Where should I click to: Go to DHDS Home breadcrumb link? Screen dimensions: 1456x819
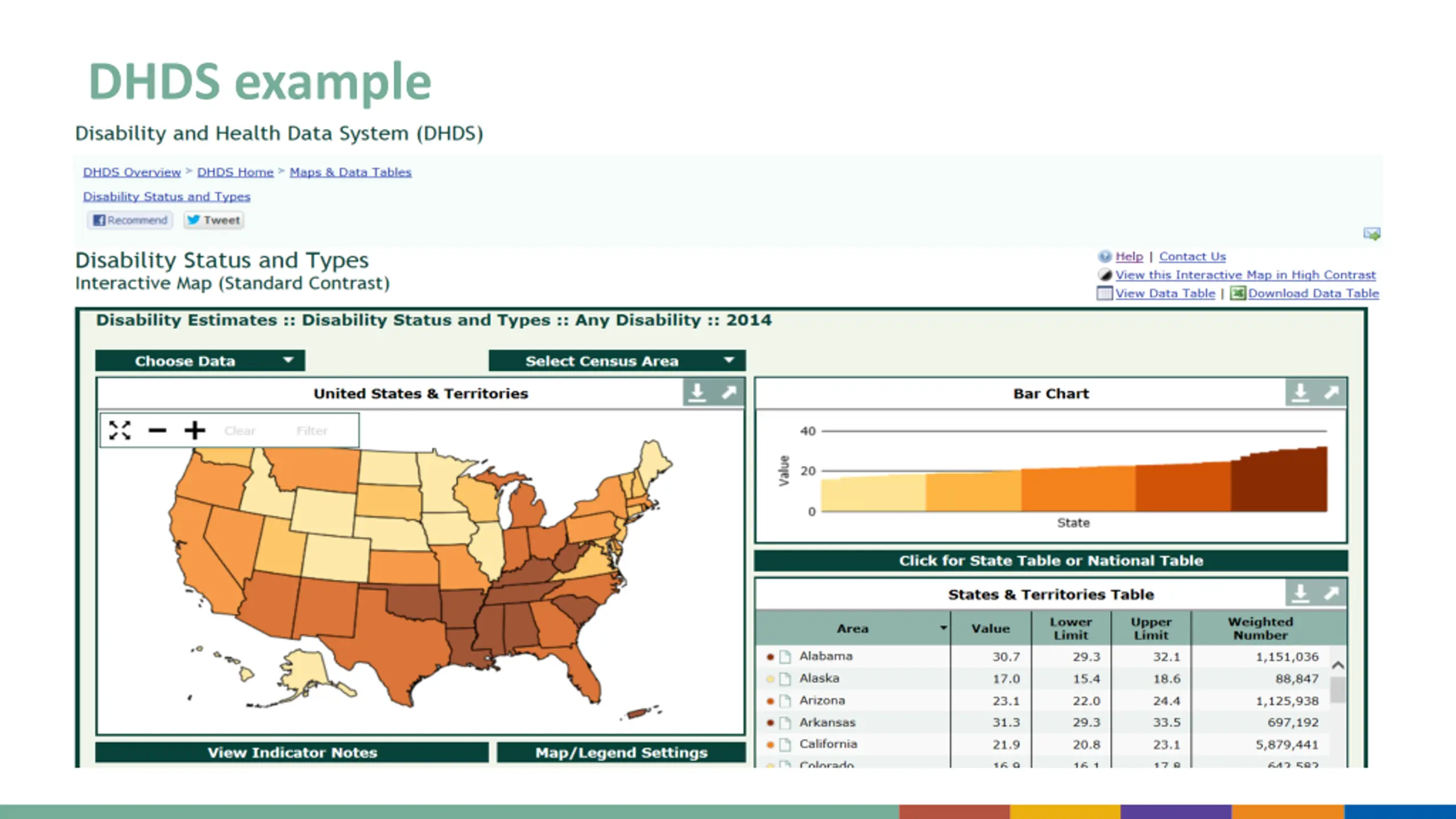coord(235,172)
